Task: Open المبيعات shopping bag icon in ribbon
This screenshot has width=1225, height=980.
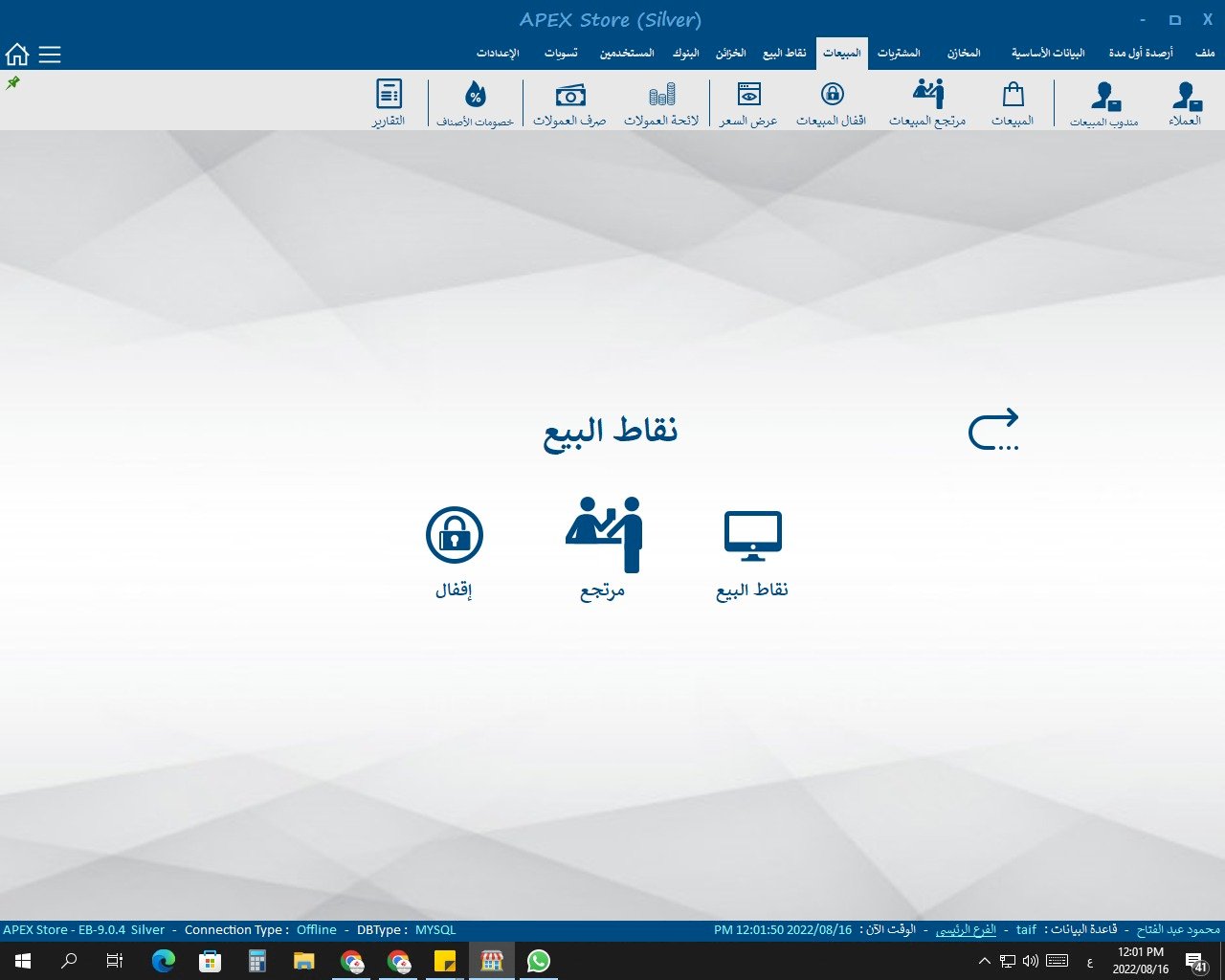Action: pyautogui.click(x=1013, y=103)
